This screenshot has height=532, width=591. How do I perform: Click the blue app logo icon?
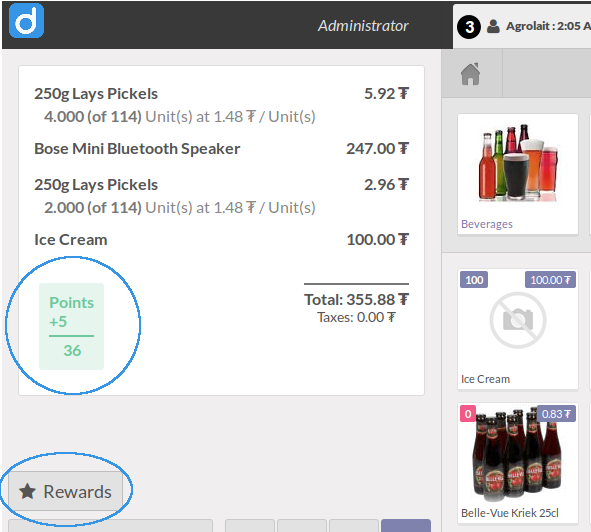(26, 20)
